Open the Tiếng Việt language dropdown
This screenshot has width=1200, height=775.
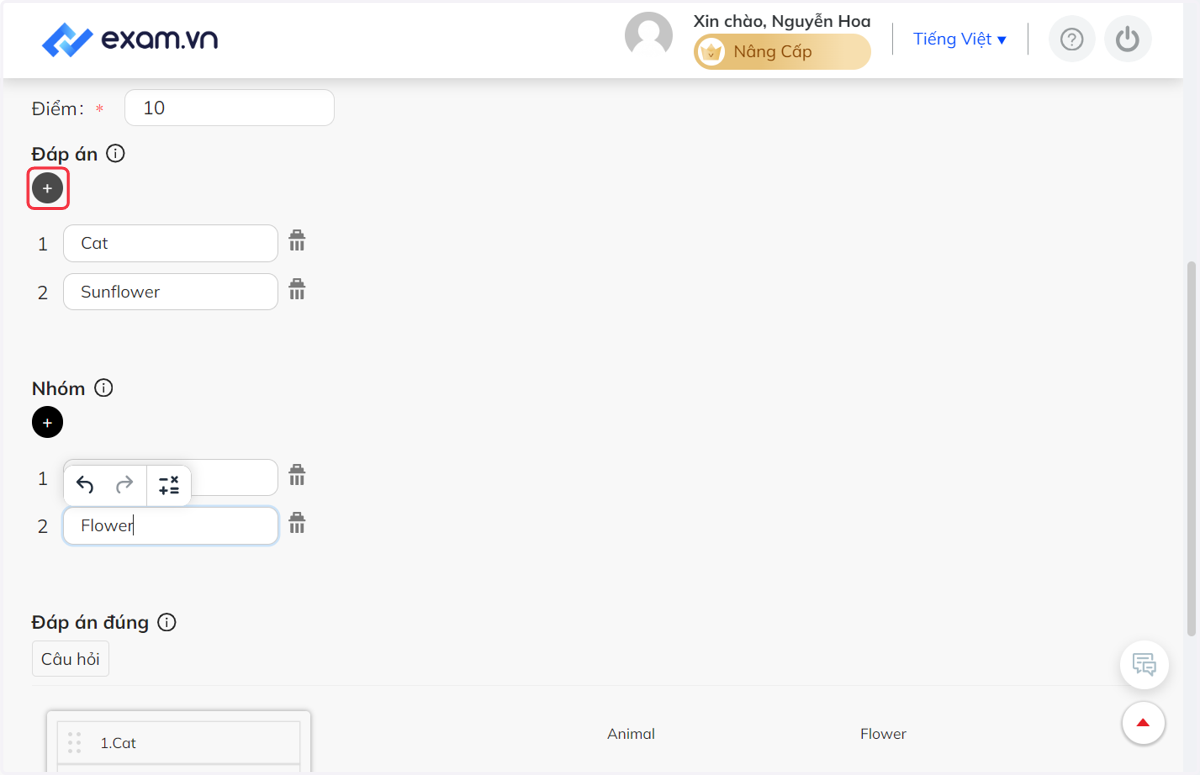click(x=959, y=39)
